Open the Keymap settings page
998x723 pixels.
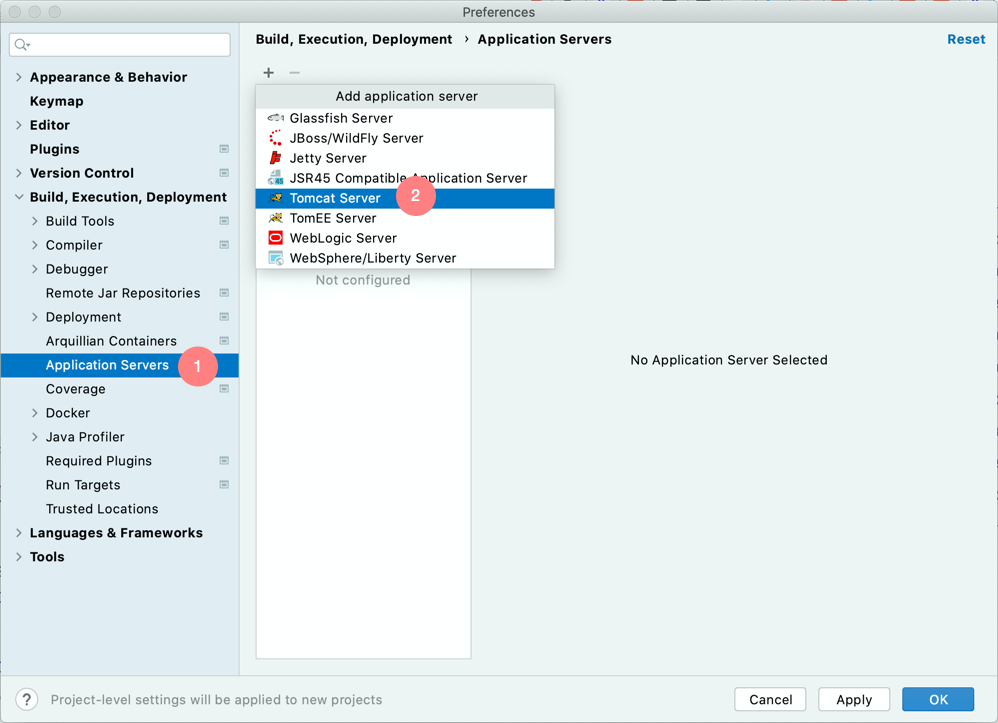(x=57, y=101)
